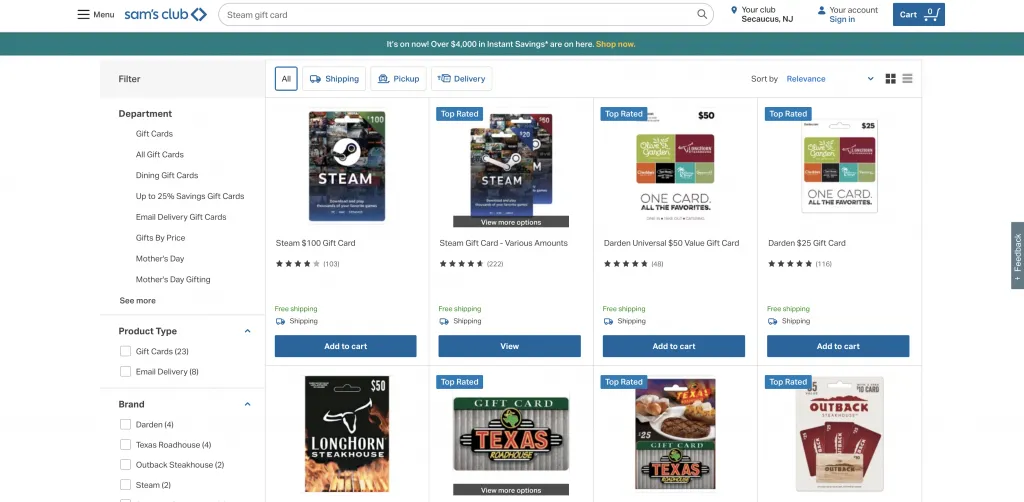
Task: Open the Sort by Relevance dropdown
Action: click(829, 79)
